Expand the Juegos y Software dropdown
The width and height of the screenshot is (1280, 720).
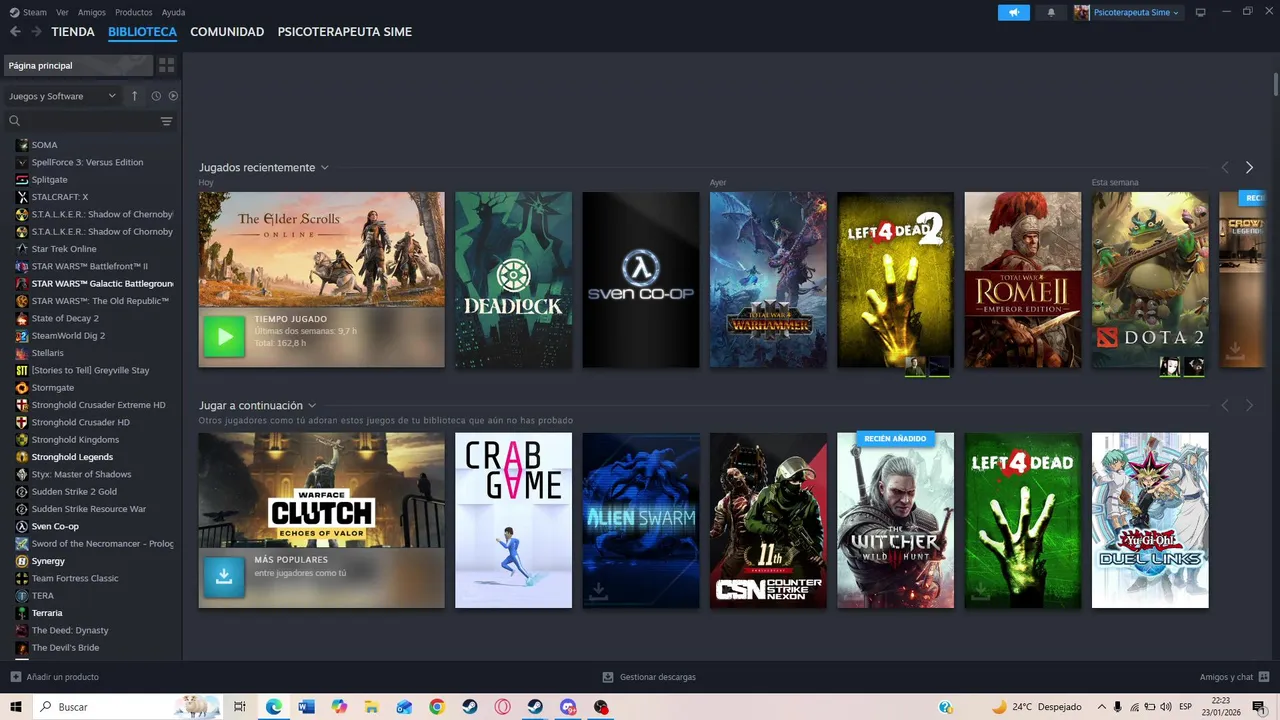62,96
